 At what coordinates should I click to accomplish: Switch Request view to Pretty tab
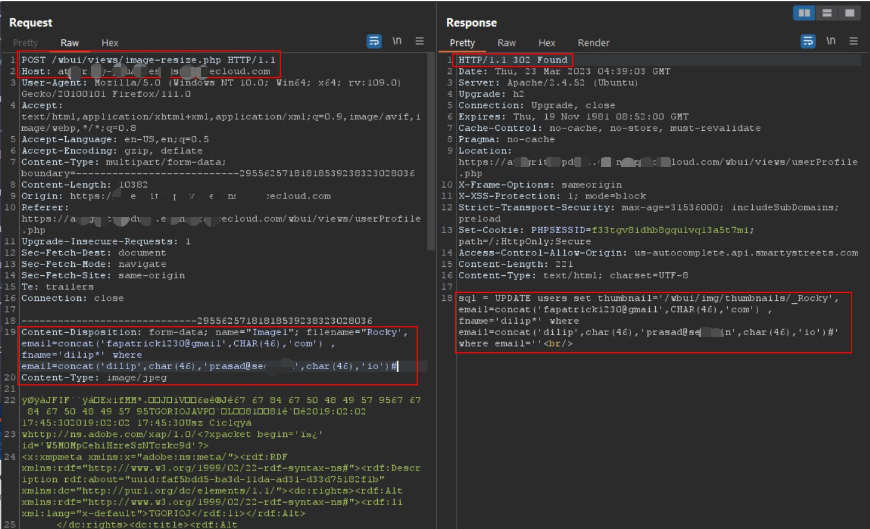pos(25,43)
